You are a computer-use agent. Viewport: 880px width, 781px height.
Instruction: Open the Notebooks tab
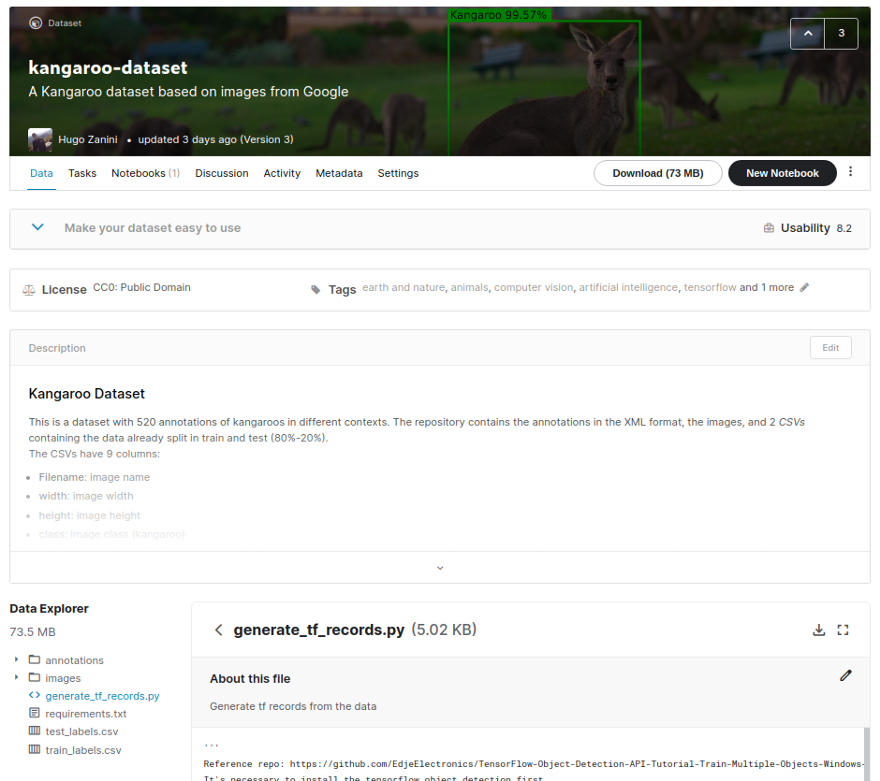[x=145, y=173]
